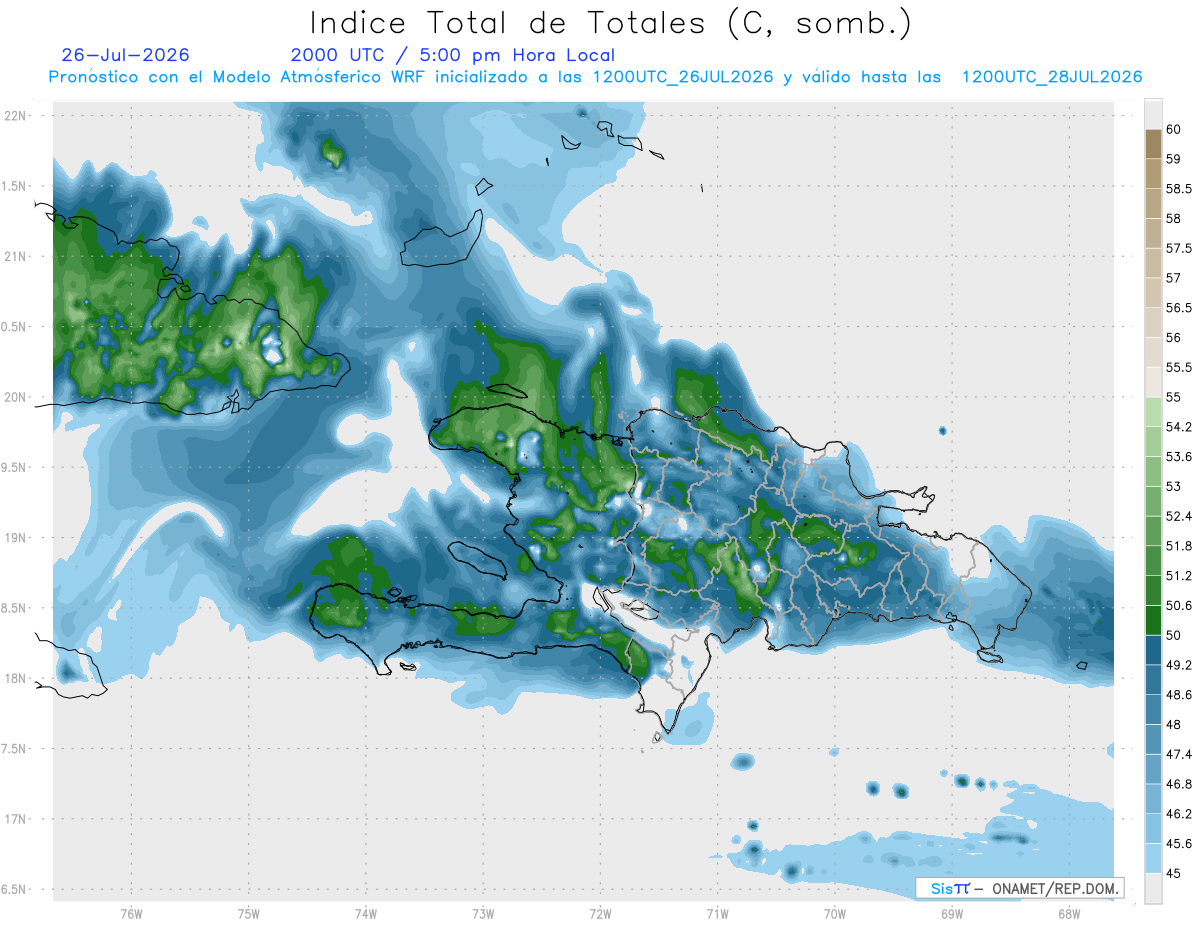Select the "75W" longitude axis label
Screen dimensions: 1200x927
point(249,913)
